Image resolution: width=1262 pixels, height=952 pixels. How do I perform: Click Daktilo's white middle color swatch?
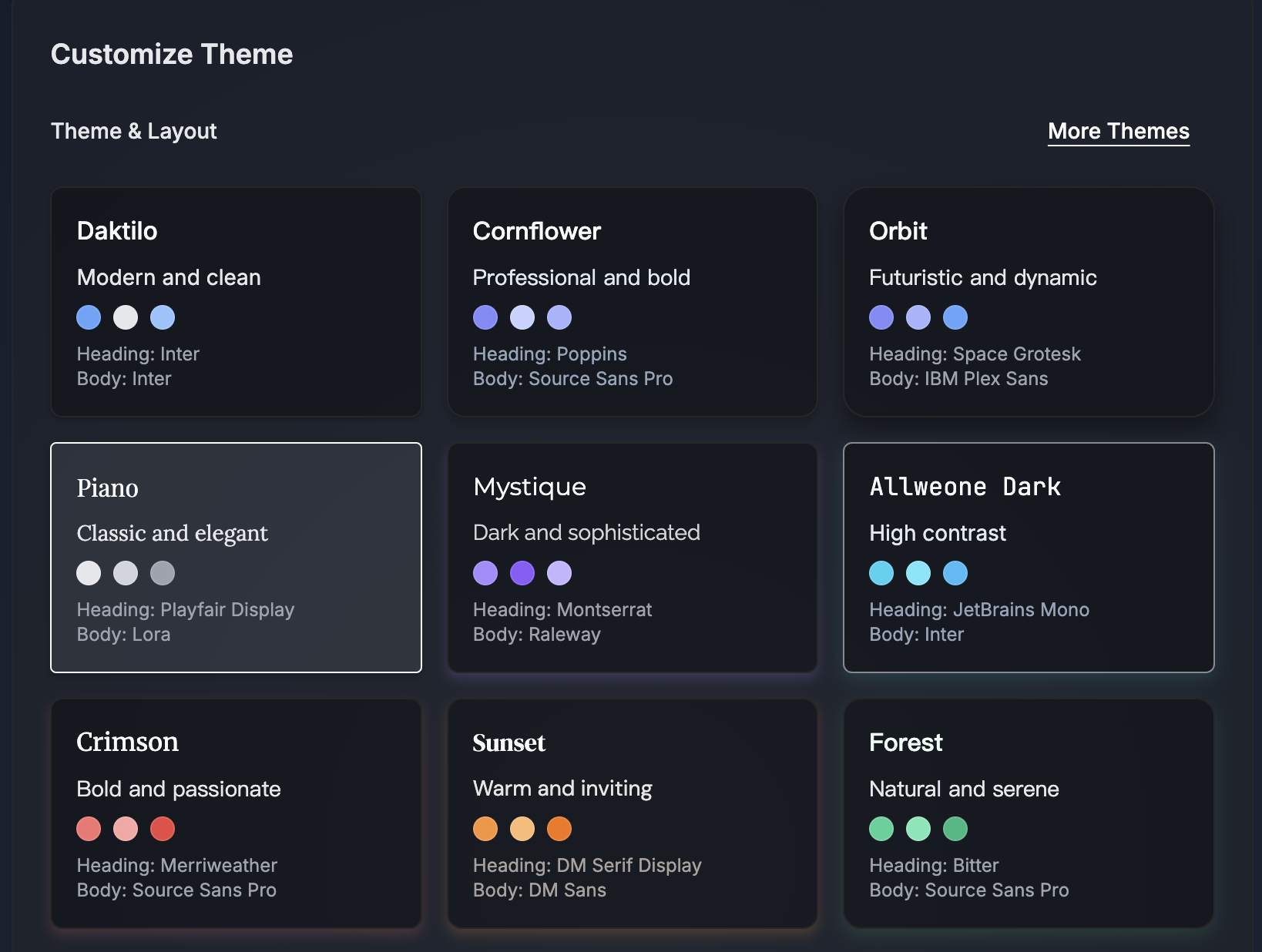126,317
